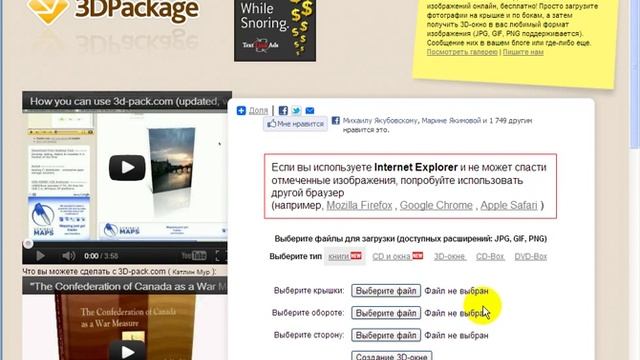Viewport: 640px width, 360px height.
Task: Open the While Snoring ad banner
Action: 275,31
